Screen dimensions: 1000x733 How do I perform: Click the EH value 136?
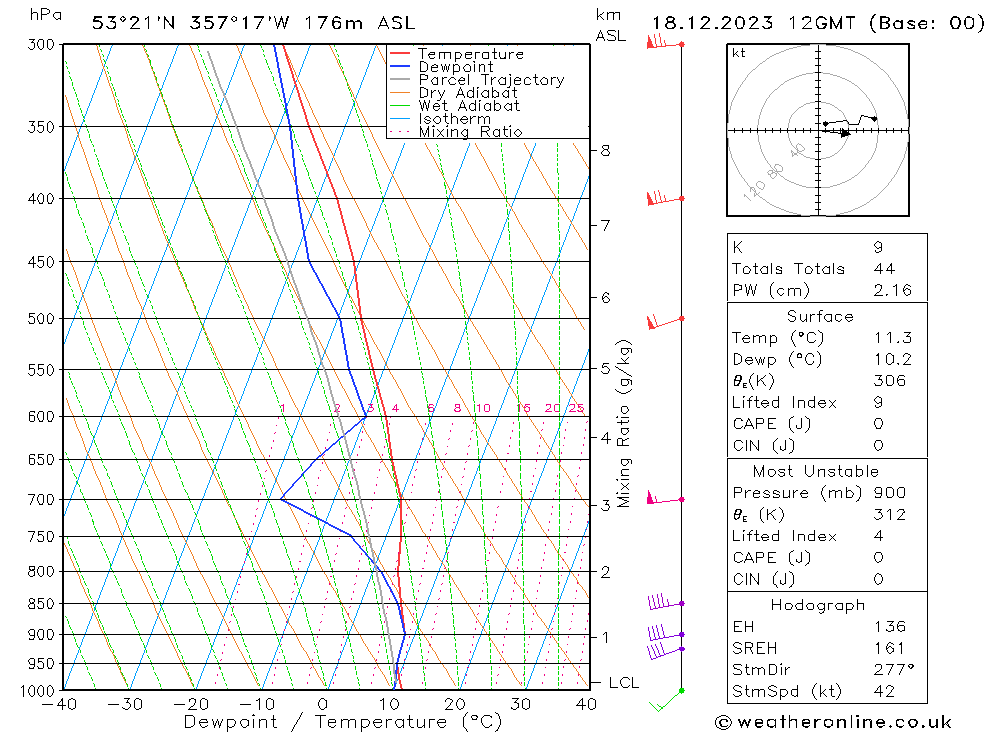[x=889, y=627]
